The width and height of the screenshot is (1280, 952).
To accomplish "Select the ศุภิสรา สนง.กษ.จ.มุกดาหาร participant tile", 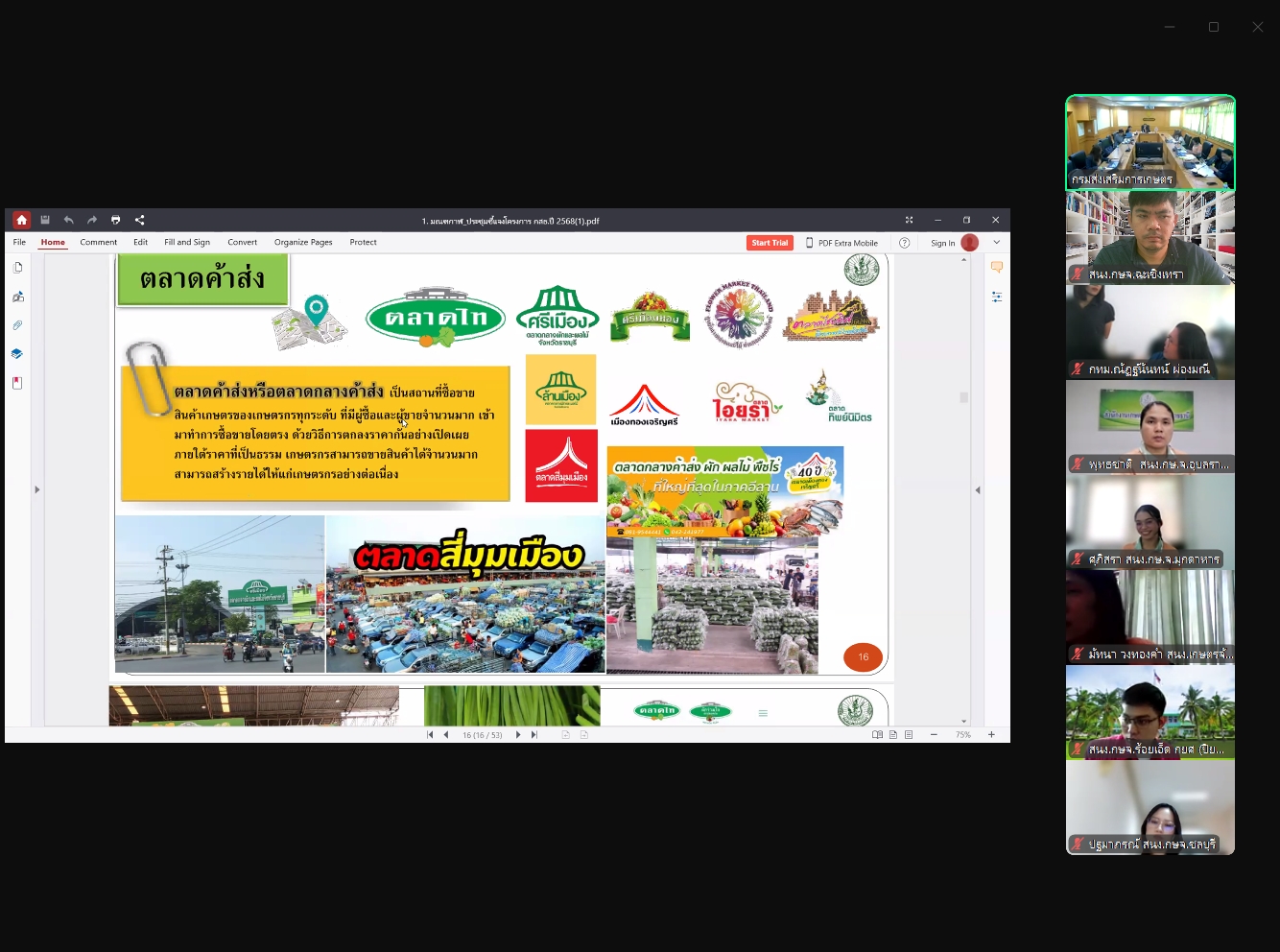I will click(x=1150, y=522).
